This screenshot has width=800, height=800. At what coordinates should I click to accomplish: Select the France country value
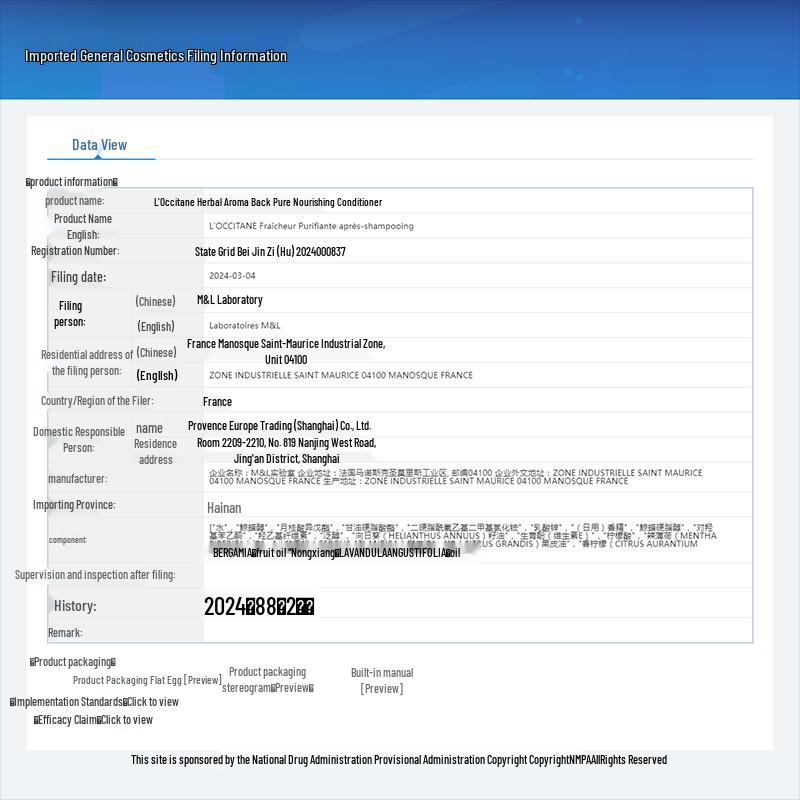point(217,402)
